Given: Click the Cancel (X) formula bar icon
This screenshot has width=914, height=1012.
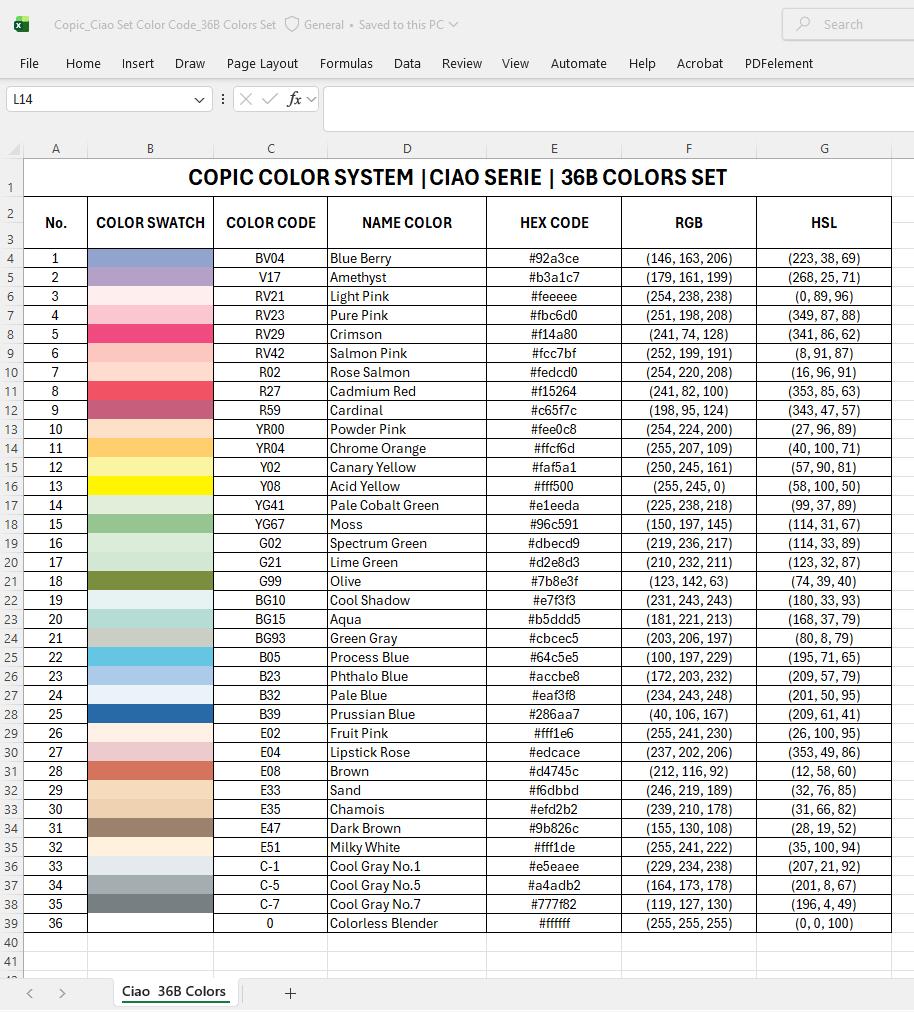Looking at the screenshot, I should tap(245, 99).
